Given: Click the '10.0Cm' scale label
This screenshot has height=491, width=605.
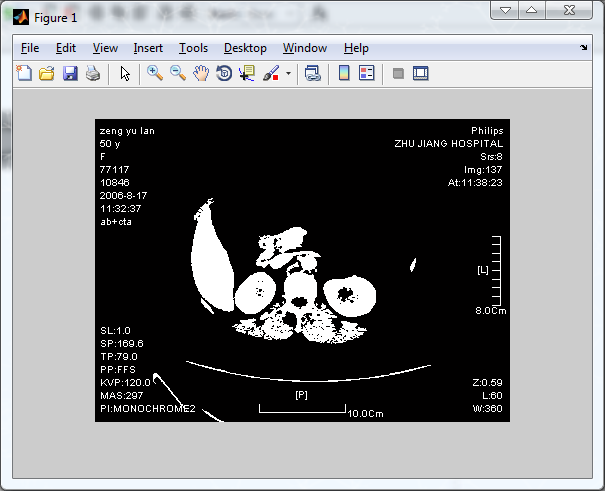Looking at the screenshot, I should [x=365, y=413].
